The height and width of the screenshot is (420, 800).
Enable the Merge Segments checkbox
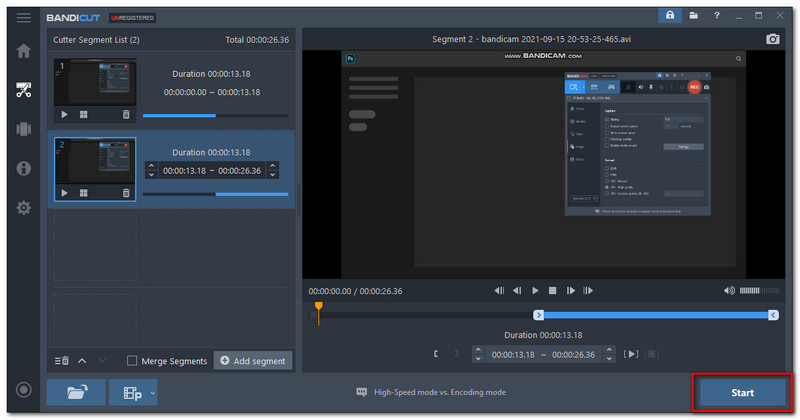(133, 361)
